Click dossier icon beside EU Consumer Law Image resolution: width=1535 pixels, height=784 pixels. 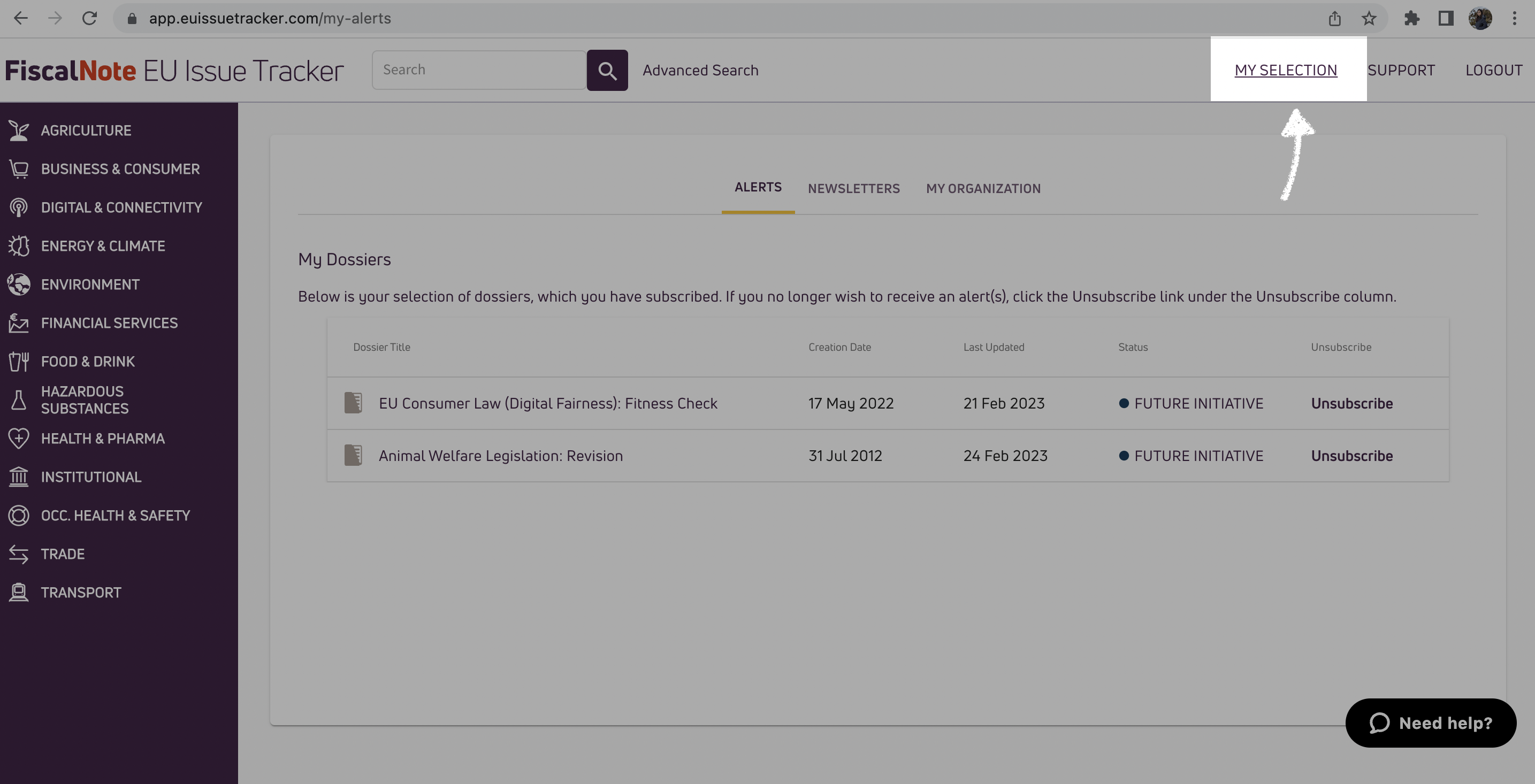pos(353,403)
